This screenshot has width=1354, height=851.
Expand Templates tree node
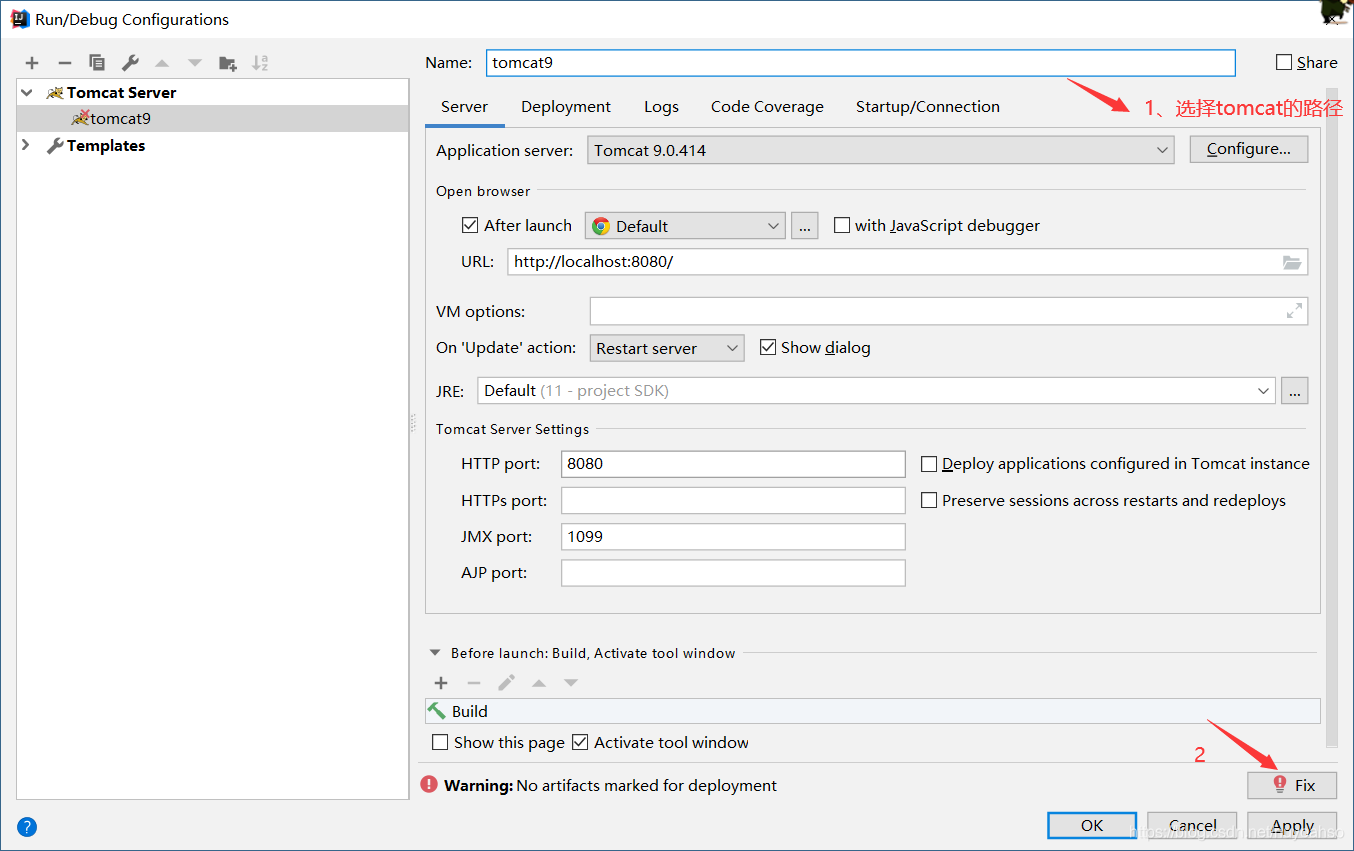[x=26, y=145]
